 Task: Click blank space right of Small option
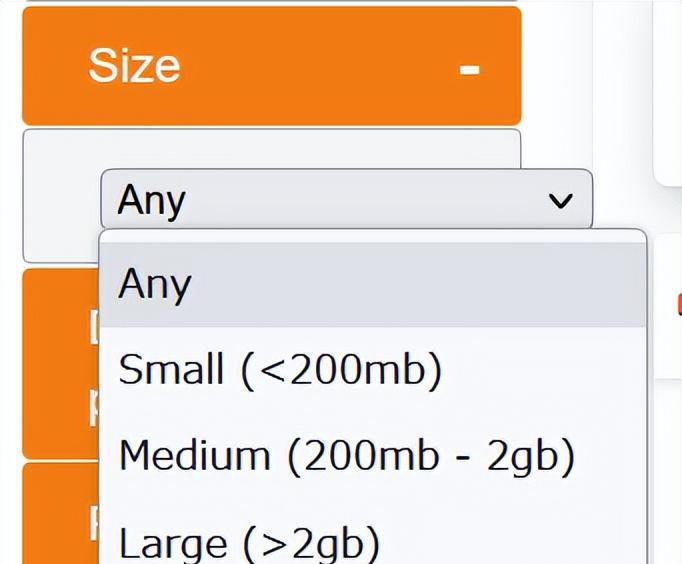coord(560,371)
